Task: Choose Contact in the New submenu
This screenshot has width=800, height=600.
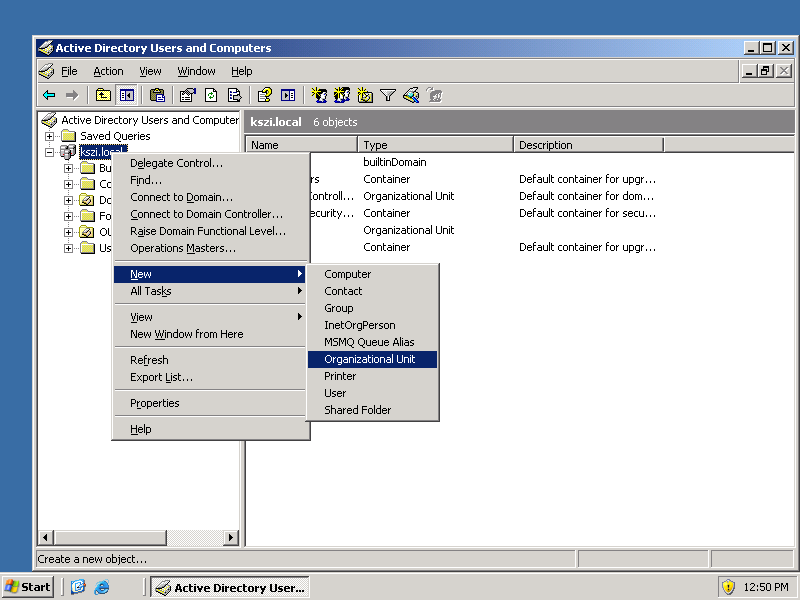Action: (372, 291)
